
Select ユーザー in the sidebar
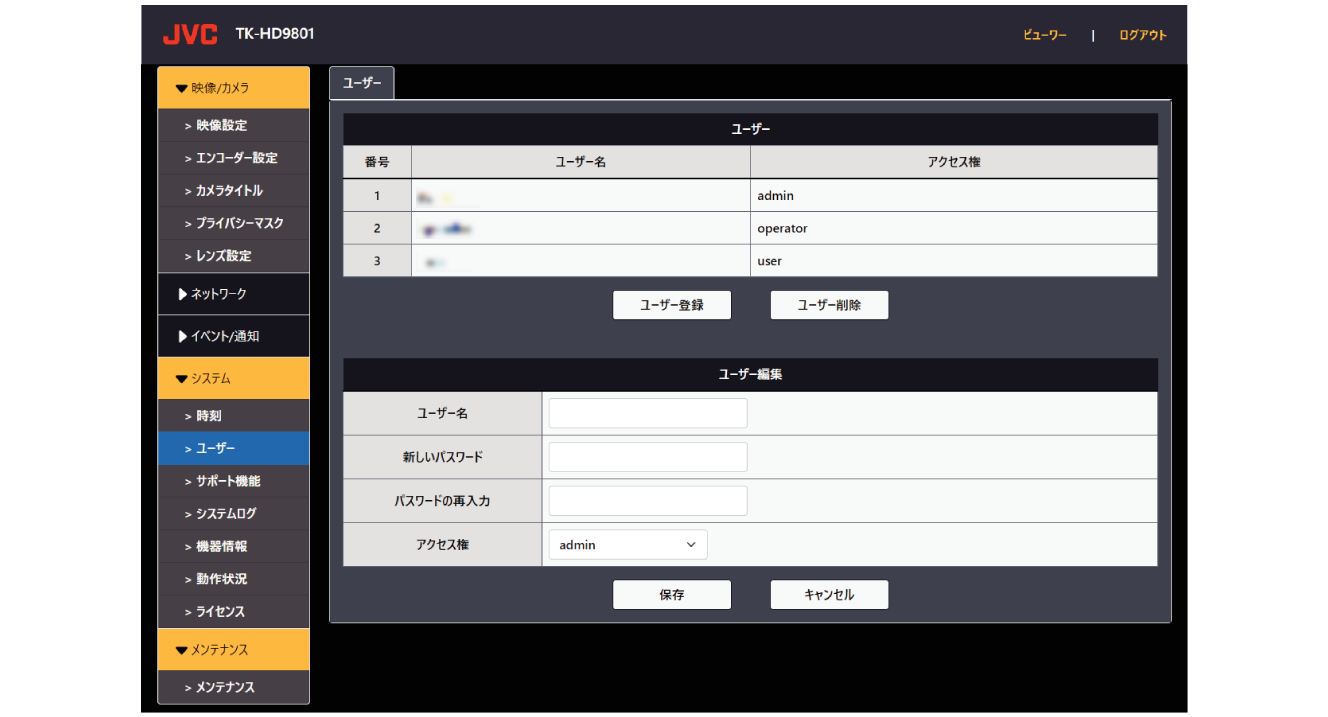pos(233,449)
